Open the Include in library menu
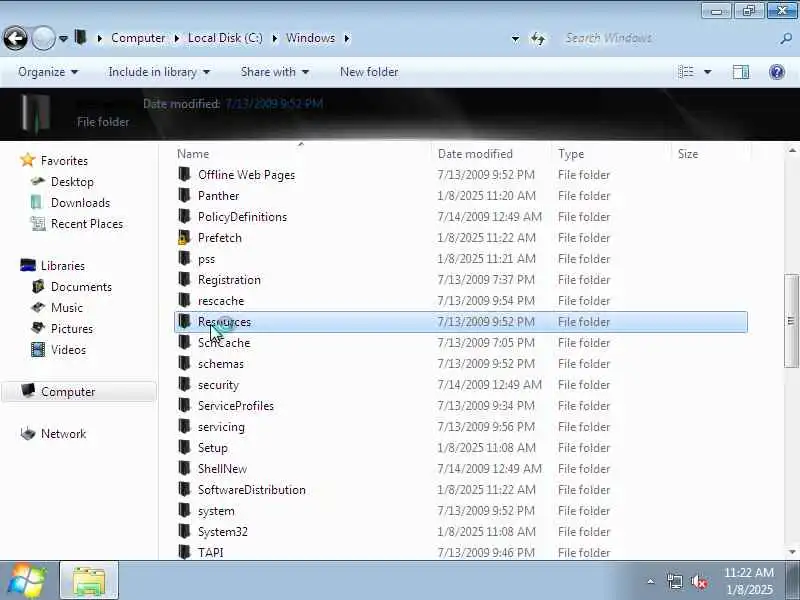800x600 pixels. click(159, 72)
